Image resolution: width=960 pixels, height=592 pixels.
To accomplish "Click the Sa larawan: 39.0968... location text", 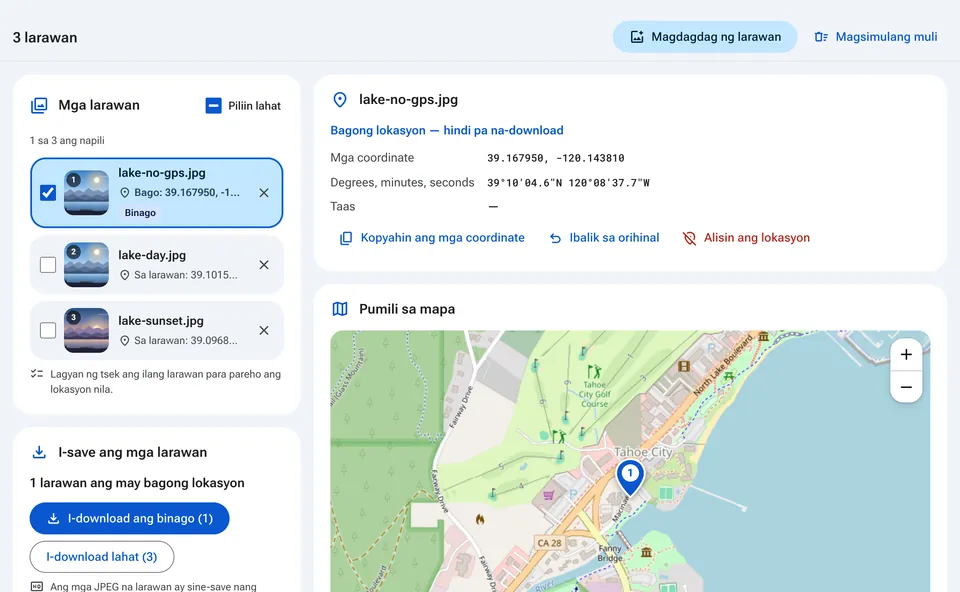I will pos(186,340).
